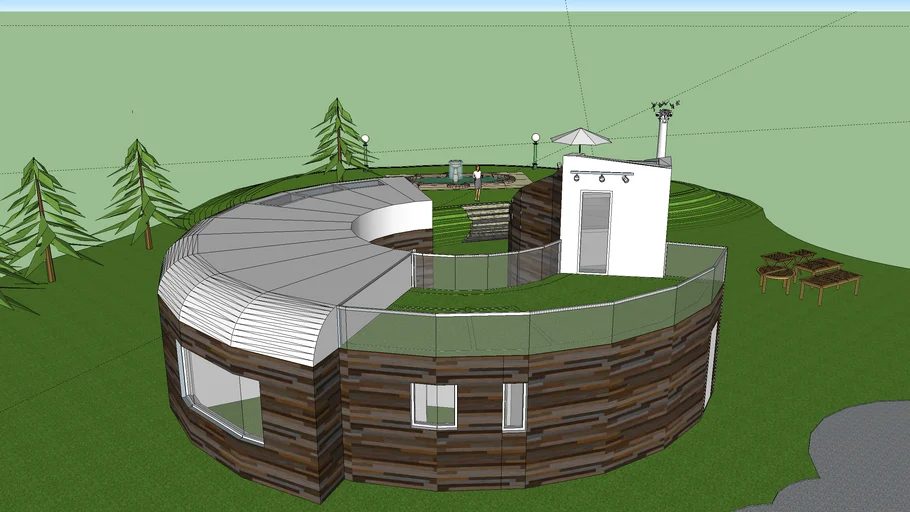The width and height of the screenshot is (910, 512).
Task: Select the metal chimney pipe
Action: point(661,137)
